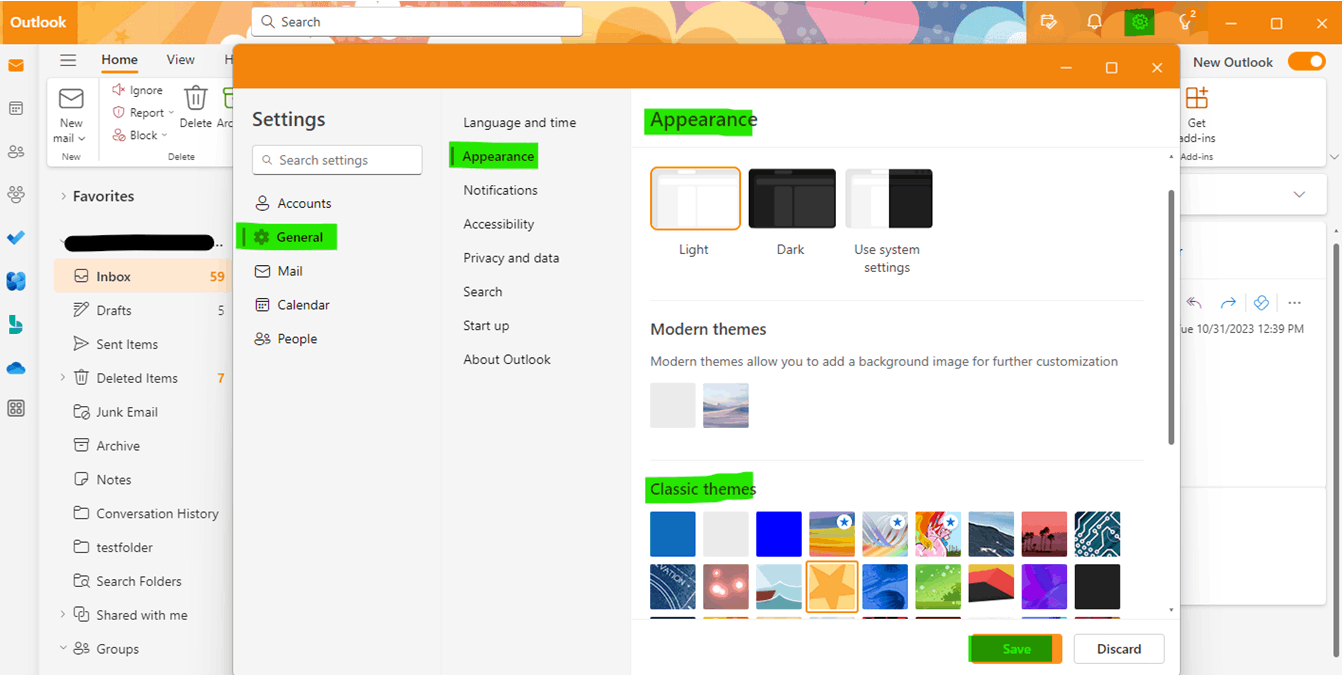Open Accessibility settings page
The width and height of the screenshot is (1344, 675).
coord(499,224)
